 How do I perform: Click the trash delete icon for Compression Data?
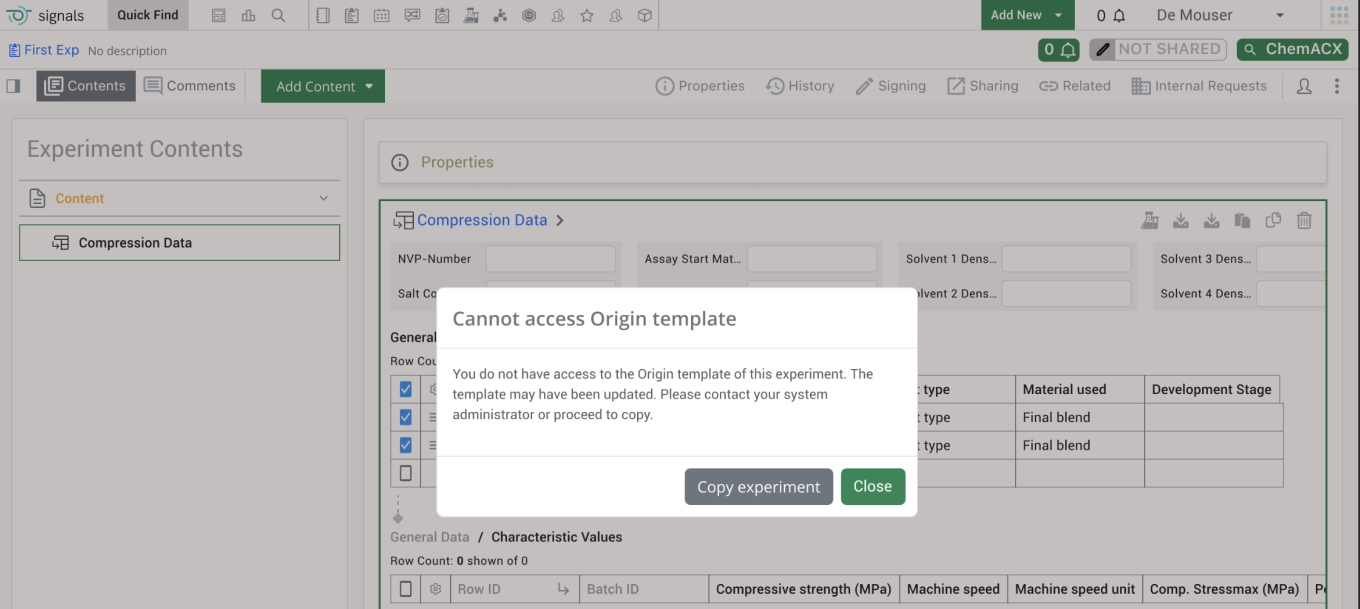tap(1304, 220)
